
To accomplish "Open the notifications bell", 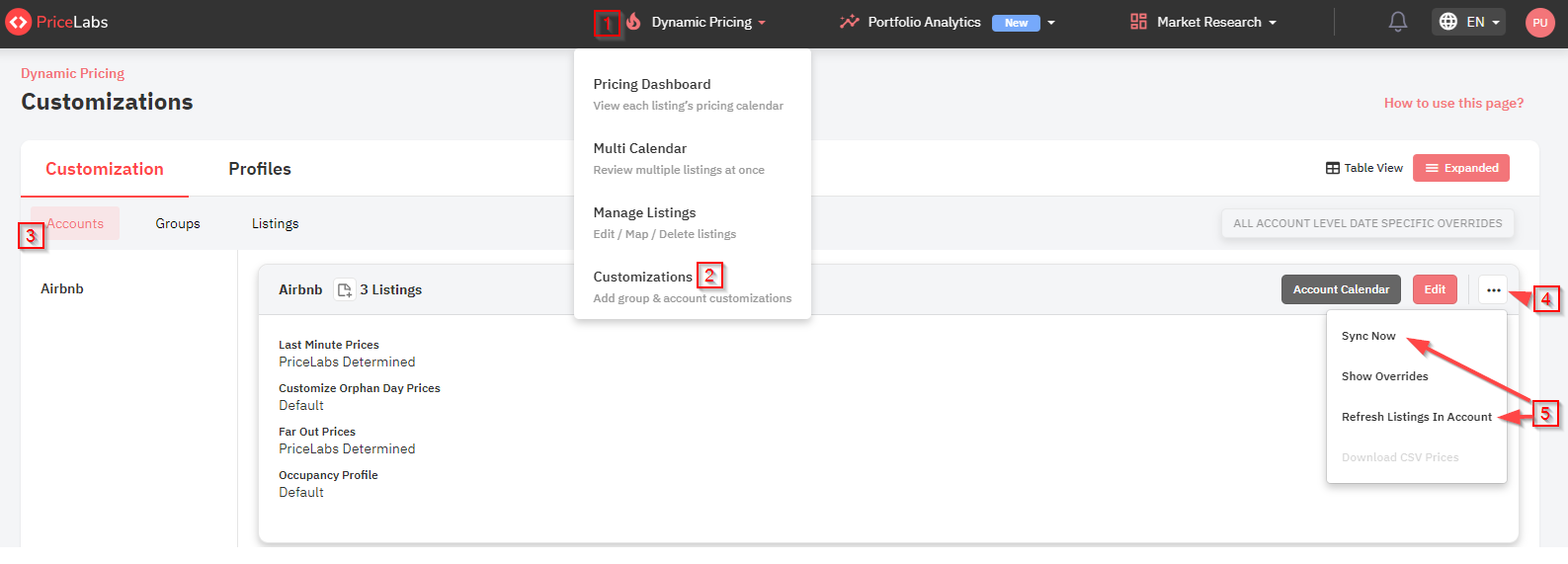I will point(1397,22).
